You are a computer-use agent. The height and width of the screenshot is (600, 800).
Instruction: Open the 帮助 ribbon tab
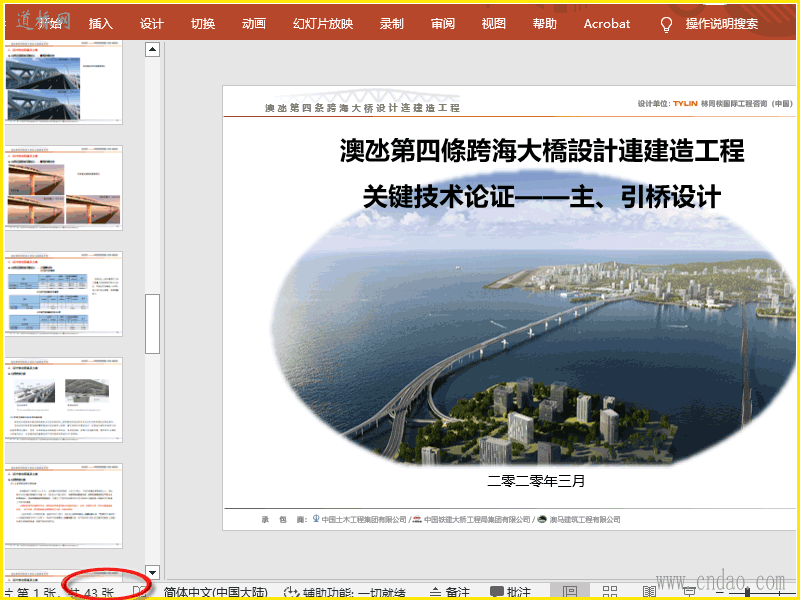tap(544, 23)
